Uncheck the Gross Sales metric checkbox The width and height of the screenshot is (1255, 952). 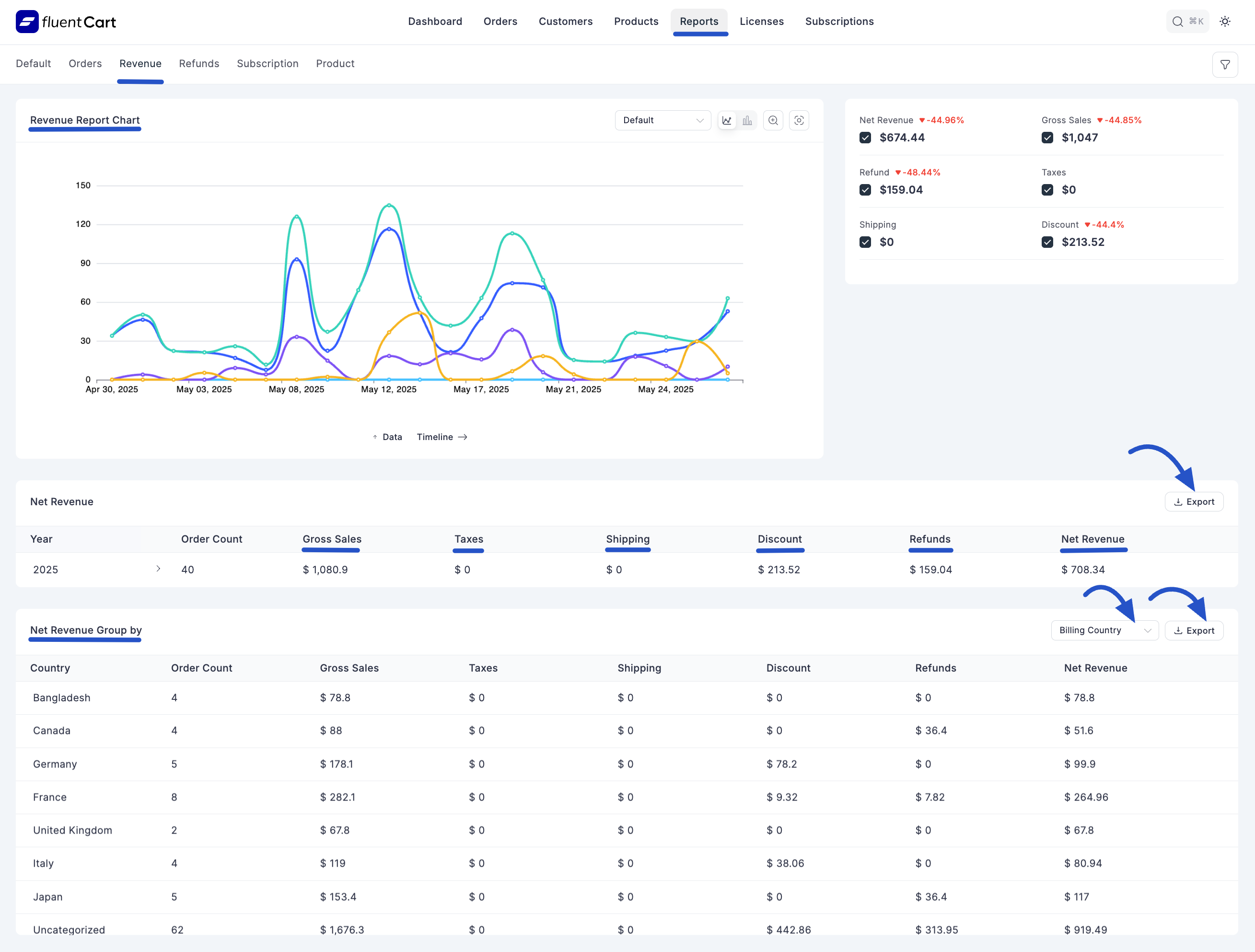pos(1047,137)
